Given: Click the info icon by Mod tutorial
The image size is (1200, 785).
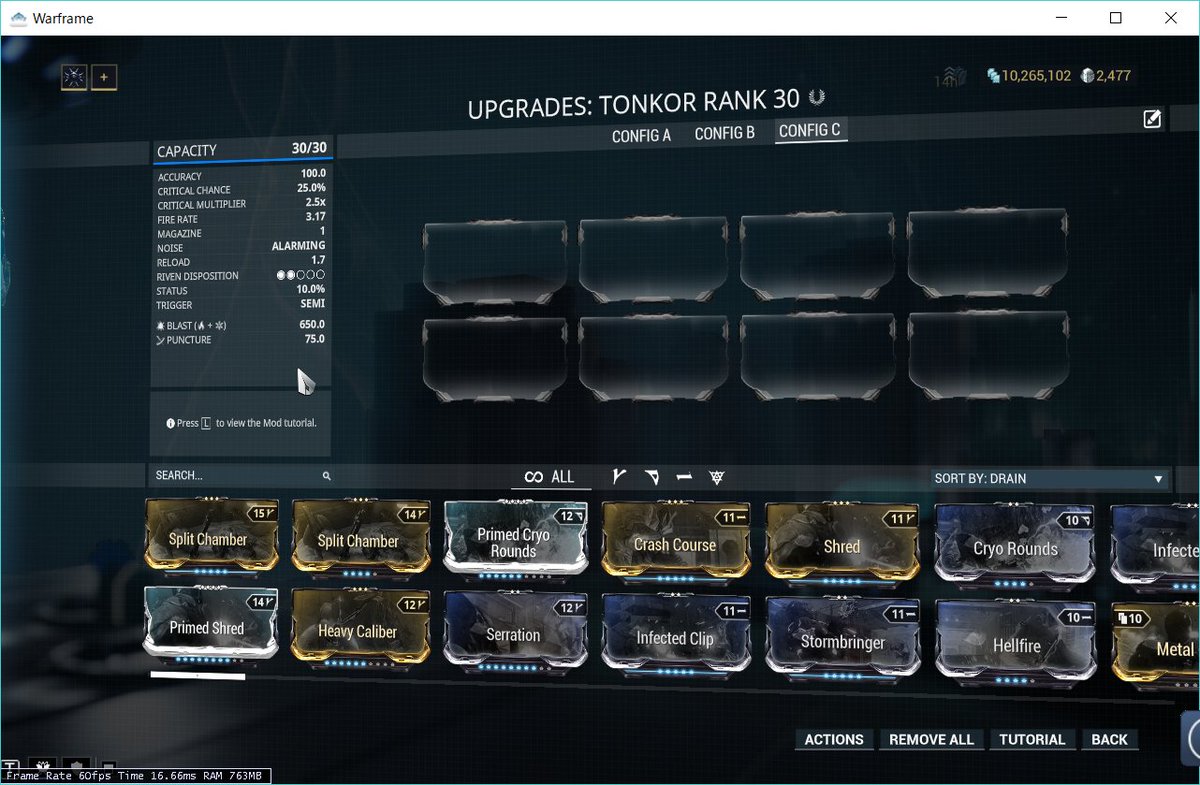Looking at the screenshot, I should (171, 423).
